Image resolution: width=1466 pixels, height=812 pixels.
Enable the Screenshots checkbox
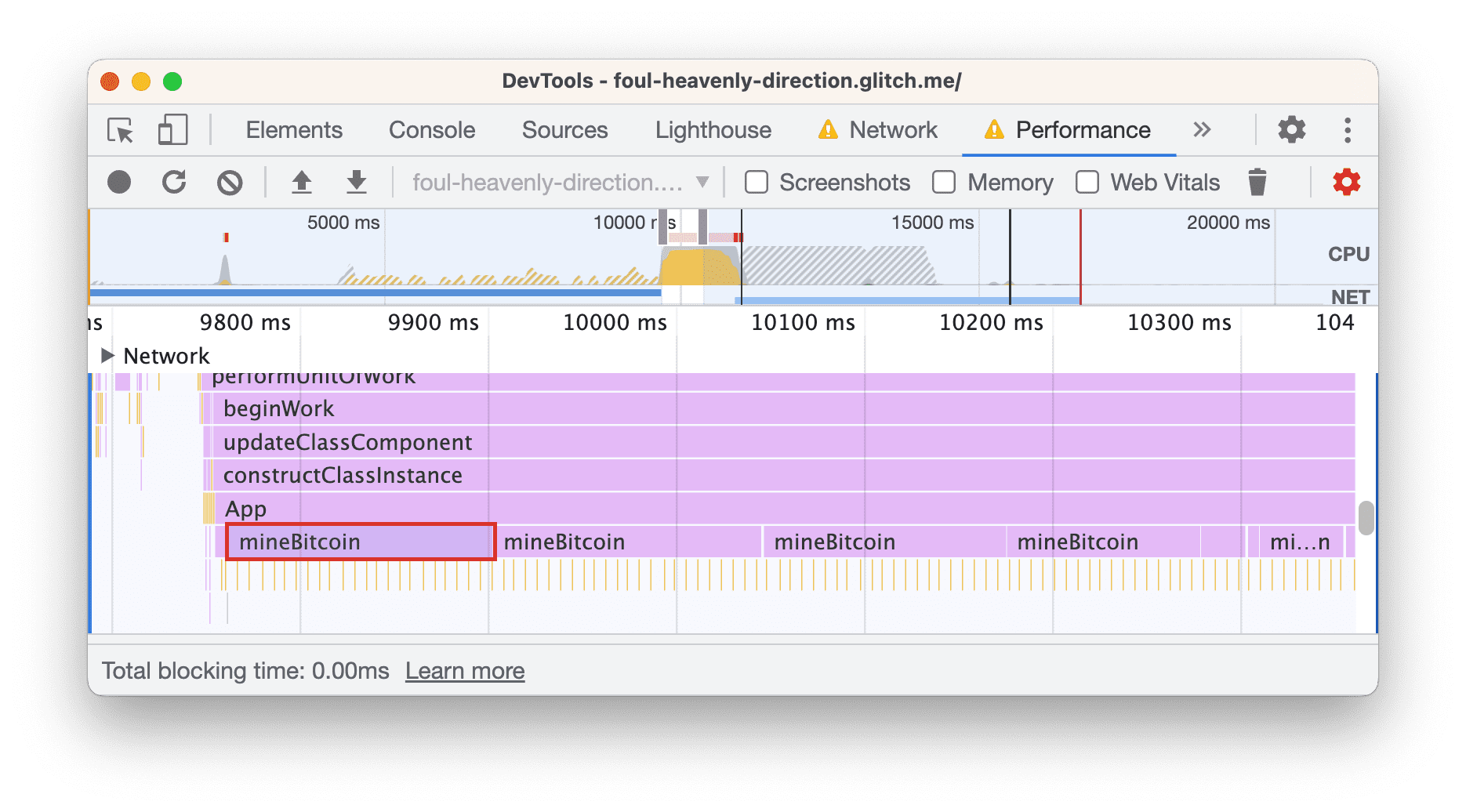[757, 183]
